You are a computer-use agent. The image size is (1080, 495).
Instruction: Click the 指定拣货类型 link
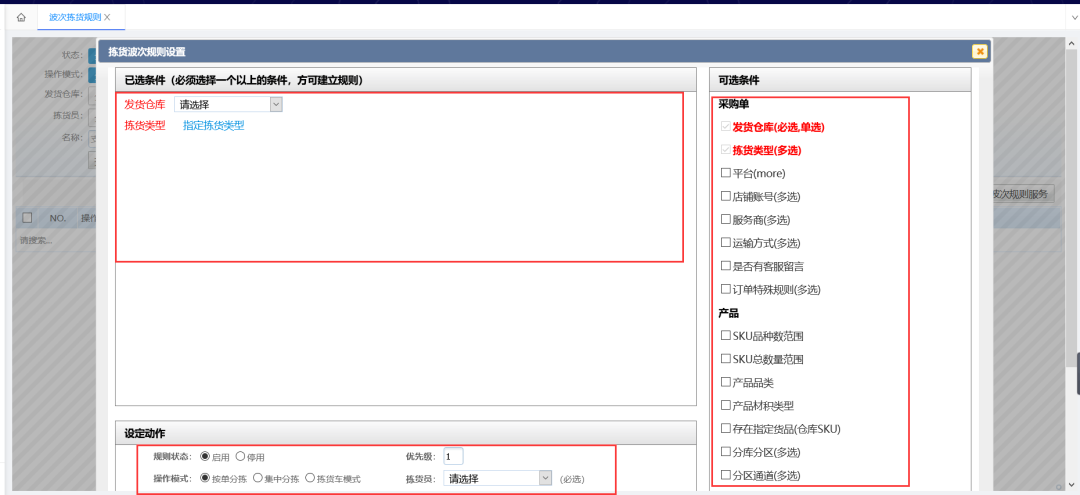click(213, 126)
